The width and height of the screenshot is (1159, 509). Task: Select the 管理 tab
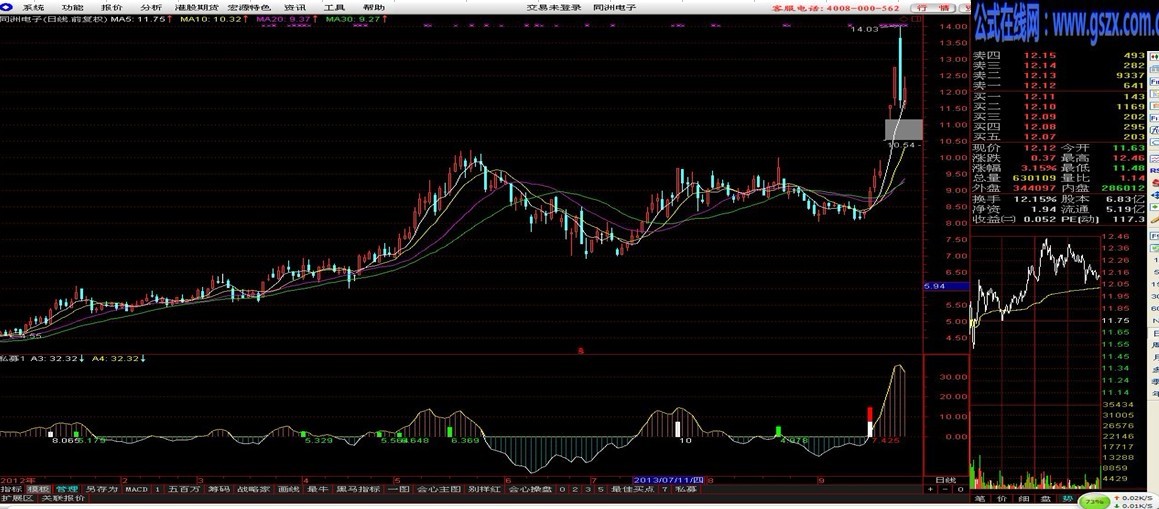[67, 489]
